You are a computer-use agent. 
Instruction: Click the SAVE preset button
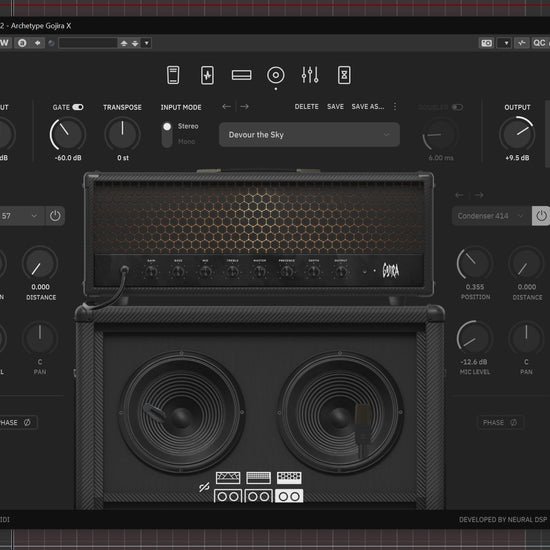(x=335, y=107)
